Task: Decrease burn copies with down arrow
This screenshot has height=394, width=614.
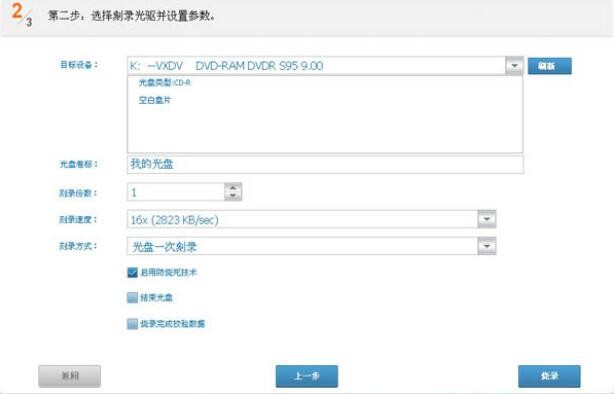Action: click(x=233, y=196)
